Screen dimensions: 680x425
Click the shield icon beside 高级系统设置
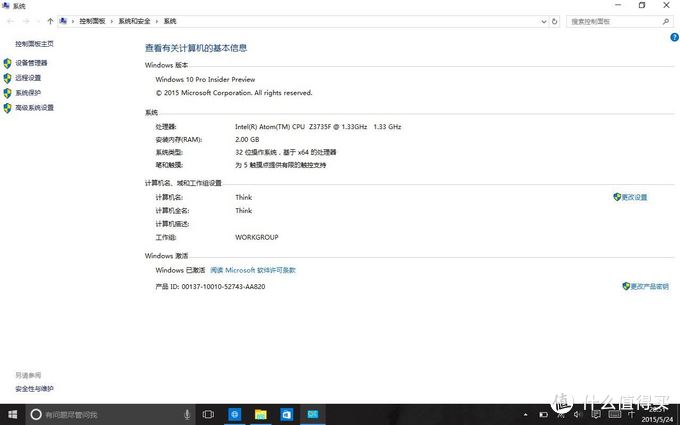click(x=7, y=108)
